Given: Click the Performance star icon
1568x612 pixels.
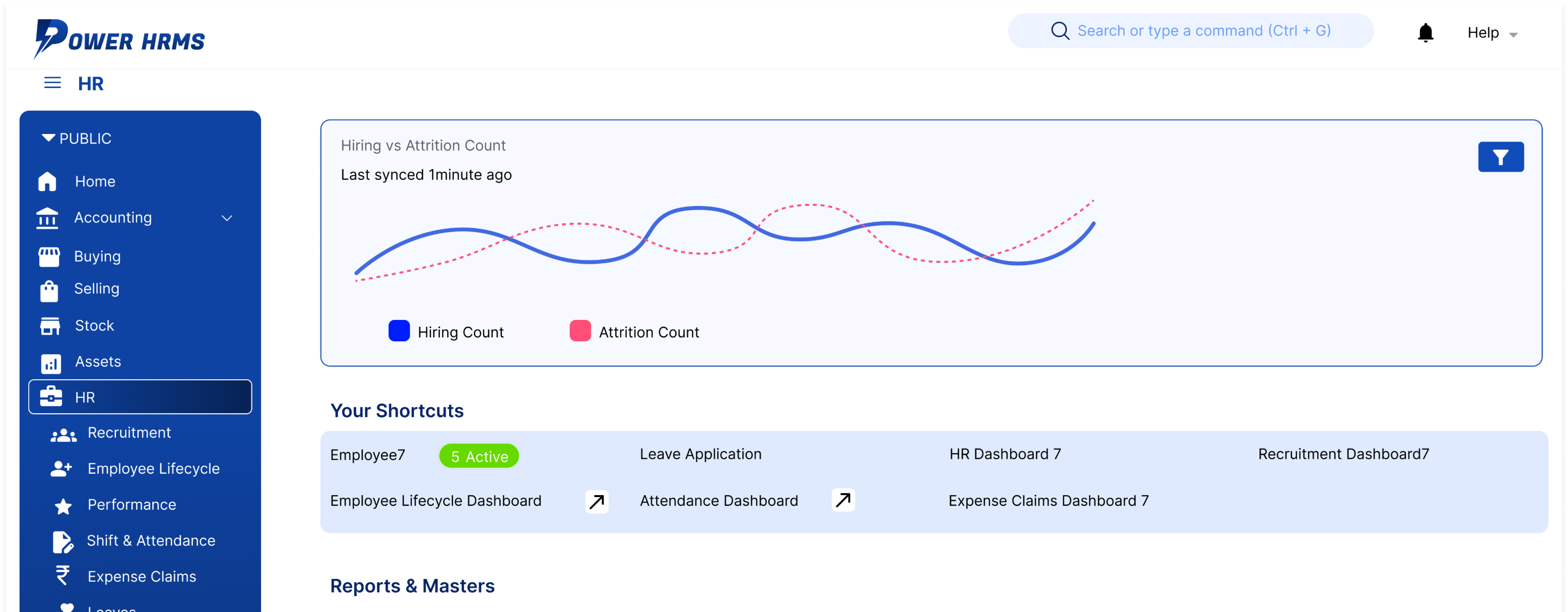Looking at the screenshot, I should pyautogui.click(x=63, y=504).
